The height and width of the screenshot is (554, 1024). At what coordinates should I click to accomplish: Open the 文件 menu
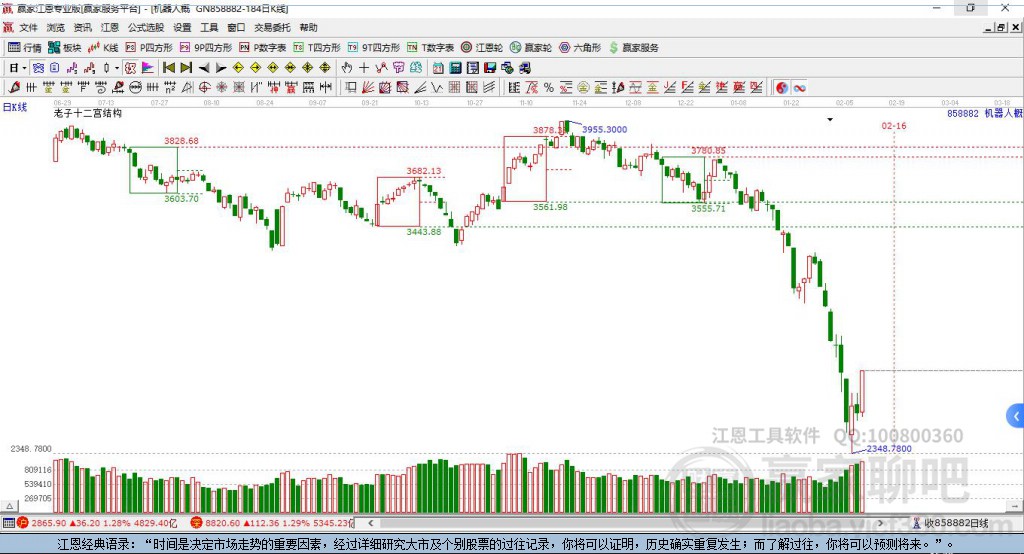29,27
